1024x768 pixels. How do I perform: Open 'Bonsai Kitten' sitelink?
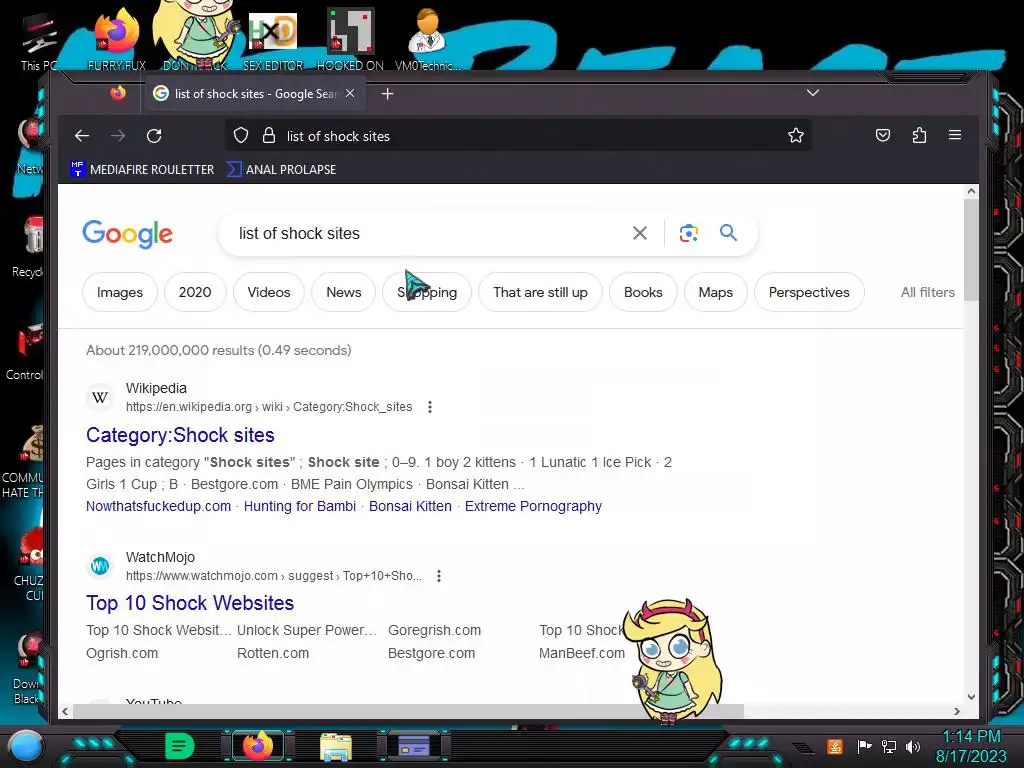(x=410, y=506)
